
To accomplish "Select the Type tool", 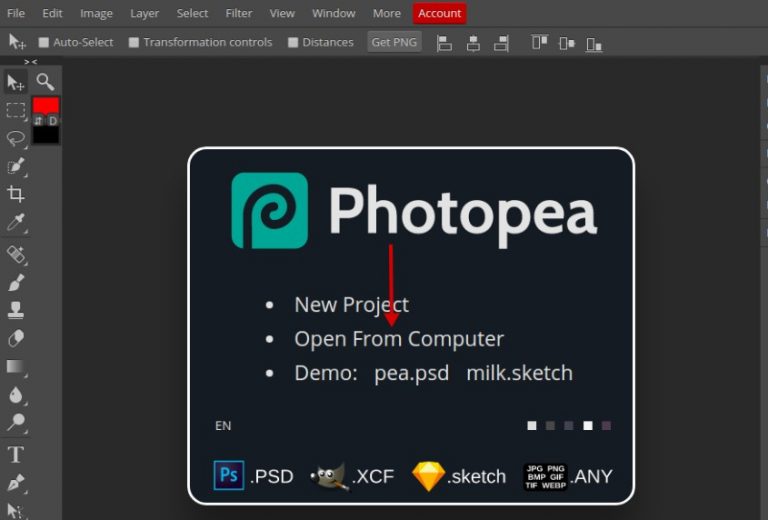I will click(x=16, y=455).
